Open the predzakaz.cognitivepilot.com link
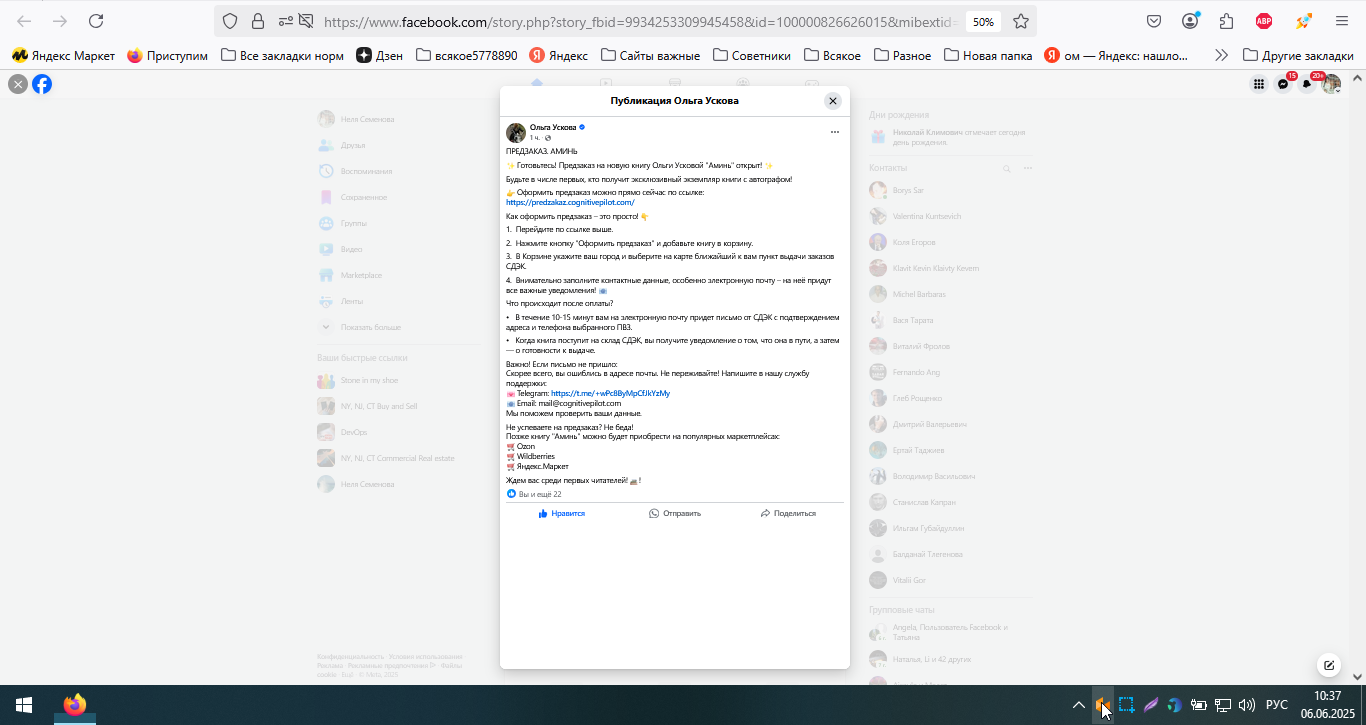The height and width of the screenshot is (725, 1366). coord(570,202)
